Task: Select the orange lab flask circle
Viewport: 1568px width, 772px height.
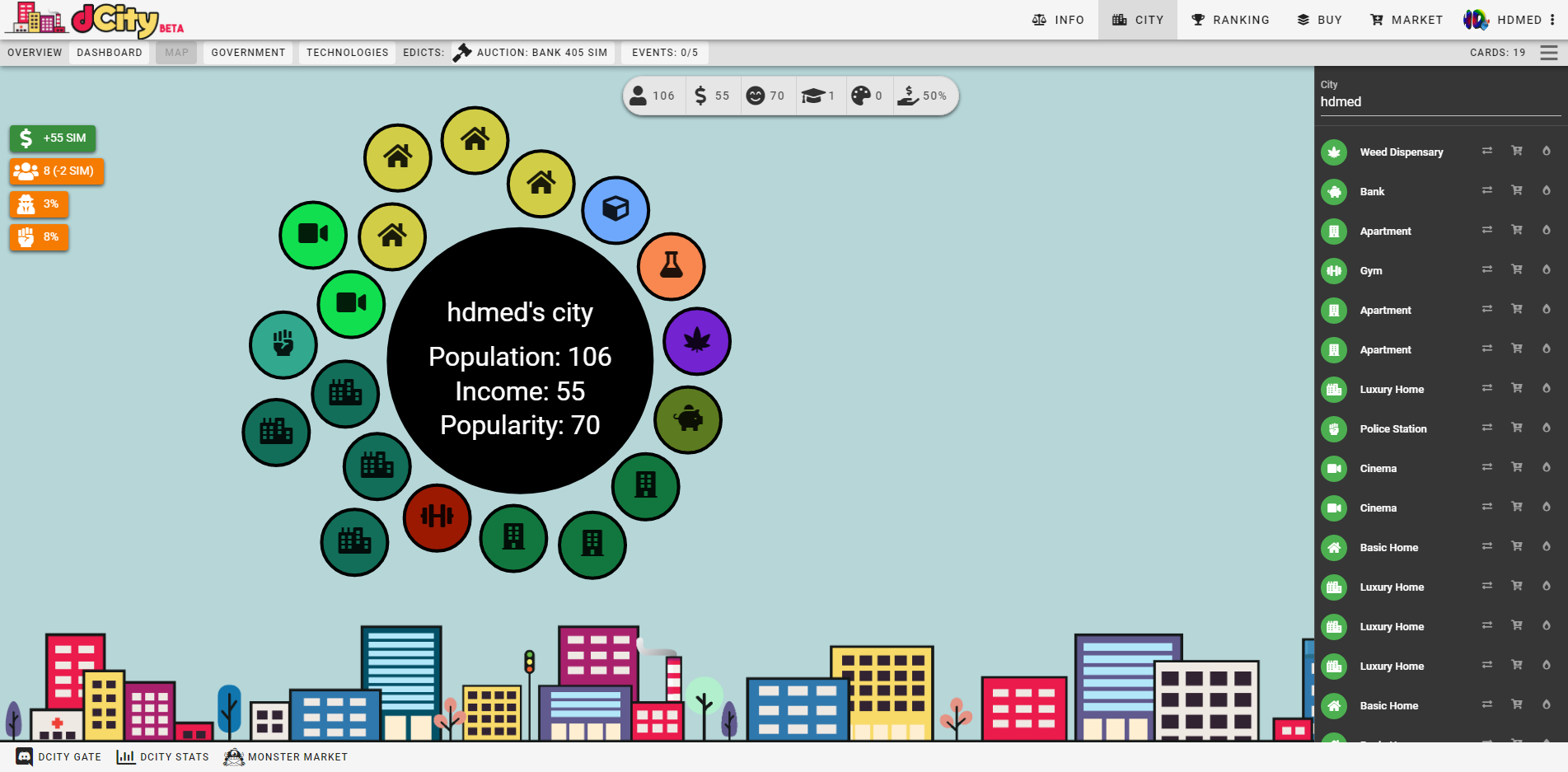Action: 672,266
